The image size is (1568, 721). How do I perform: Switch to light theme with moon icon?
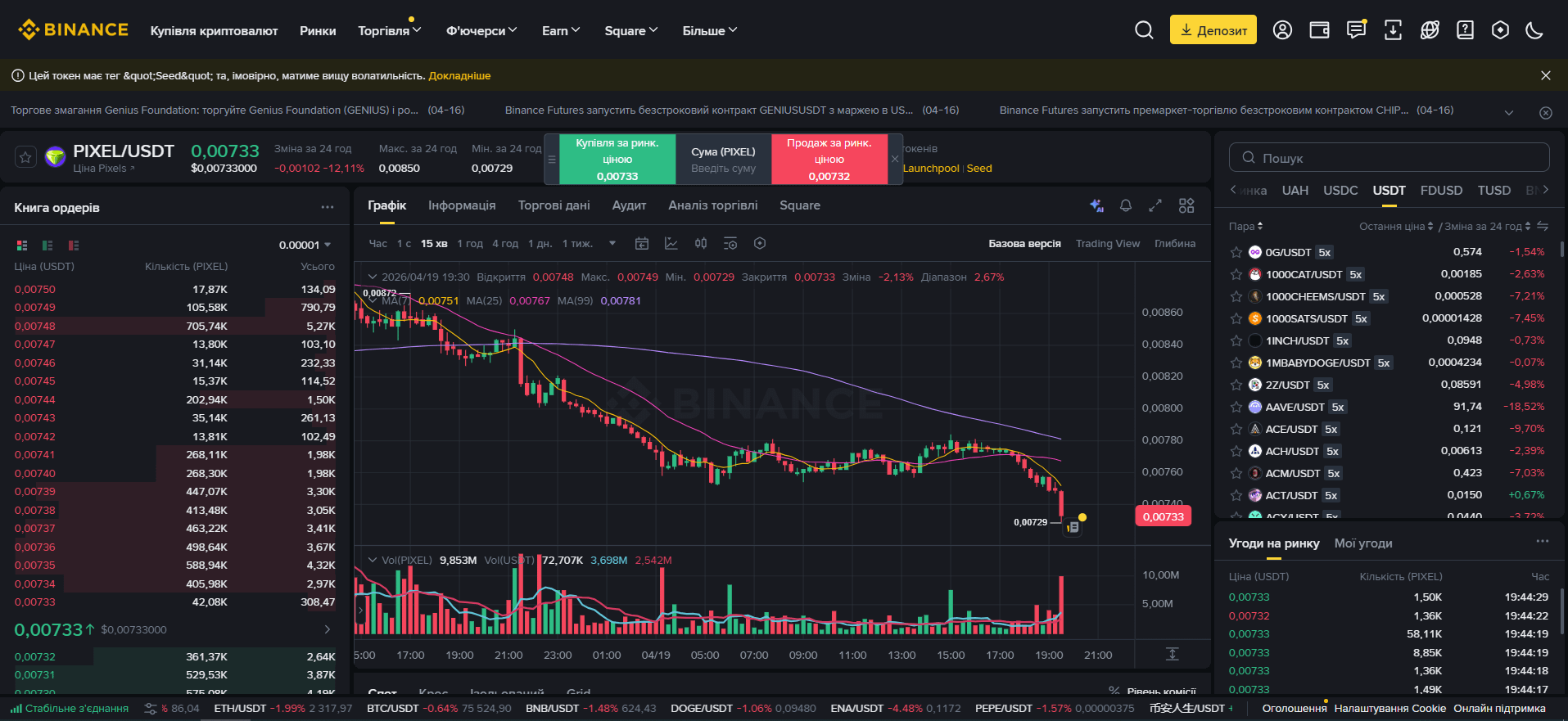pyautogui.click(x=1534, y=30)
